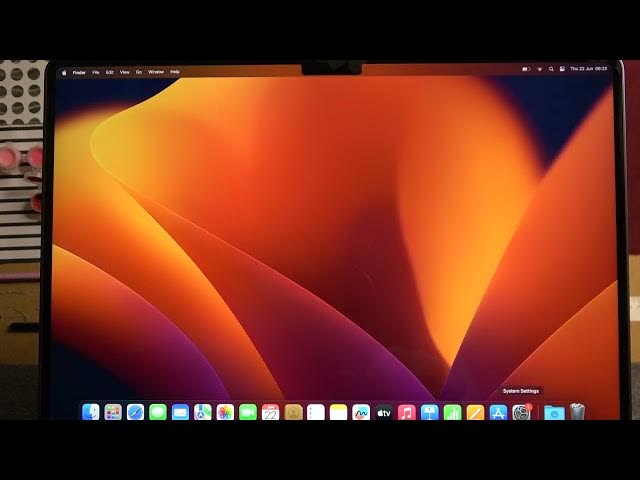Image resolution: width=640 pixels, height=480 pixels.
Task: Click the date and time in menu bar
Action: click(589, 69)
